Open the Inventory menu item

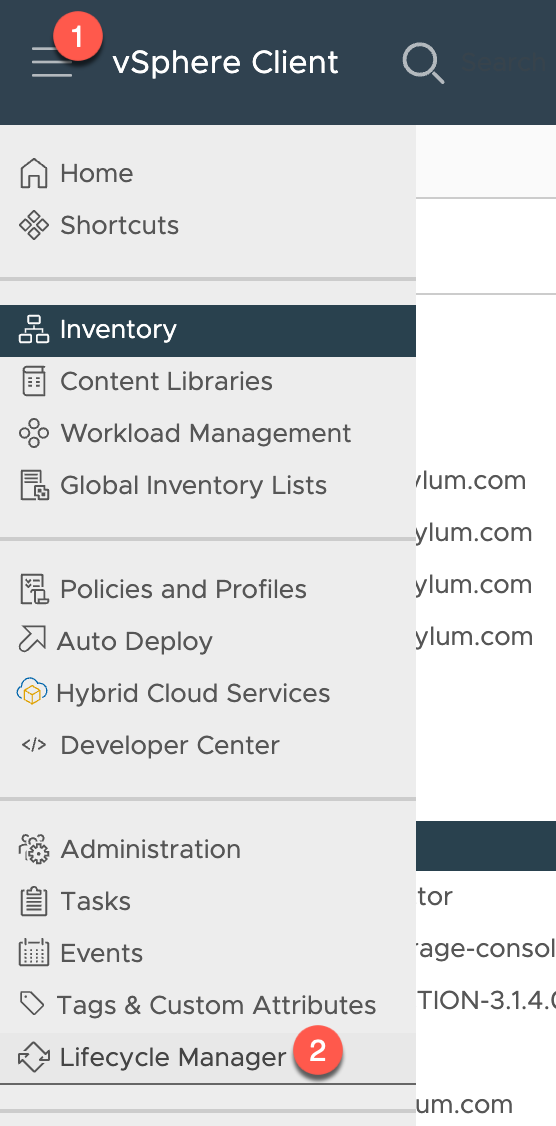coord(208,330)
